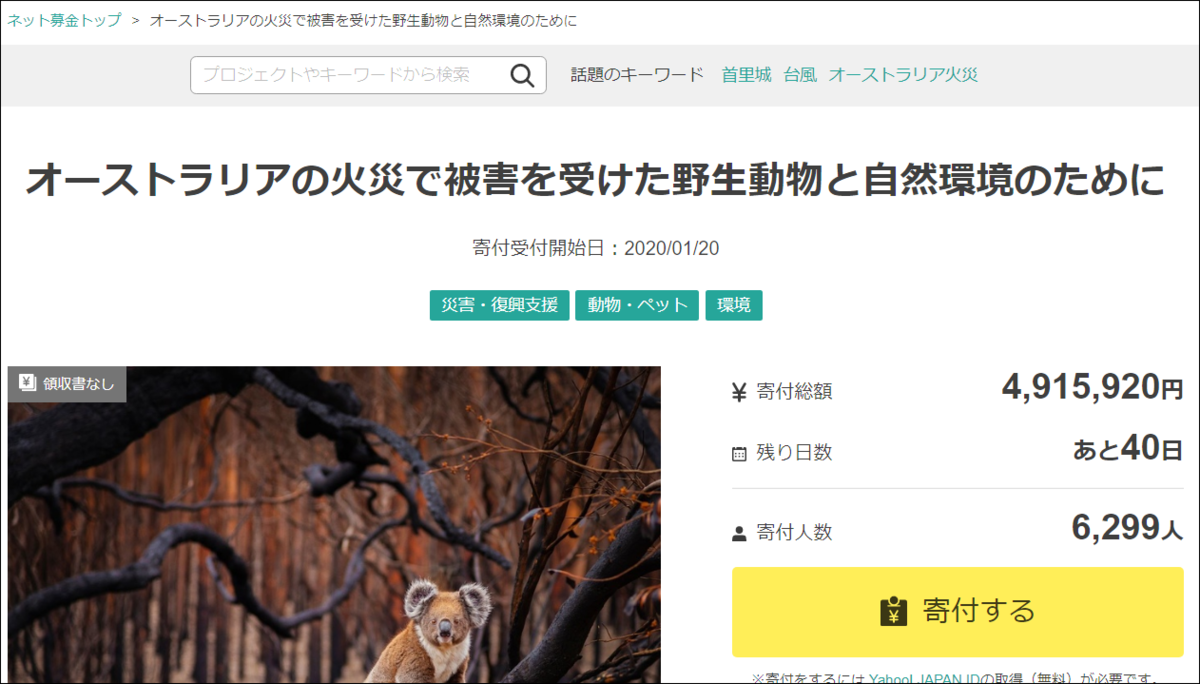Open the 災害・復興支援 category tag
Viewport: 1200px width, 684px height.
click(500, 306)
